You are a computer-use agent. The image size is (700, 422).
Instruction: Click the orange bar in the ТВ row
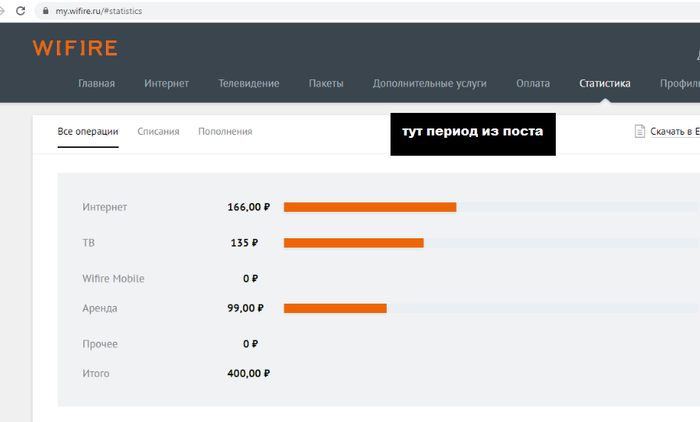click(353, 243)
